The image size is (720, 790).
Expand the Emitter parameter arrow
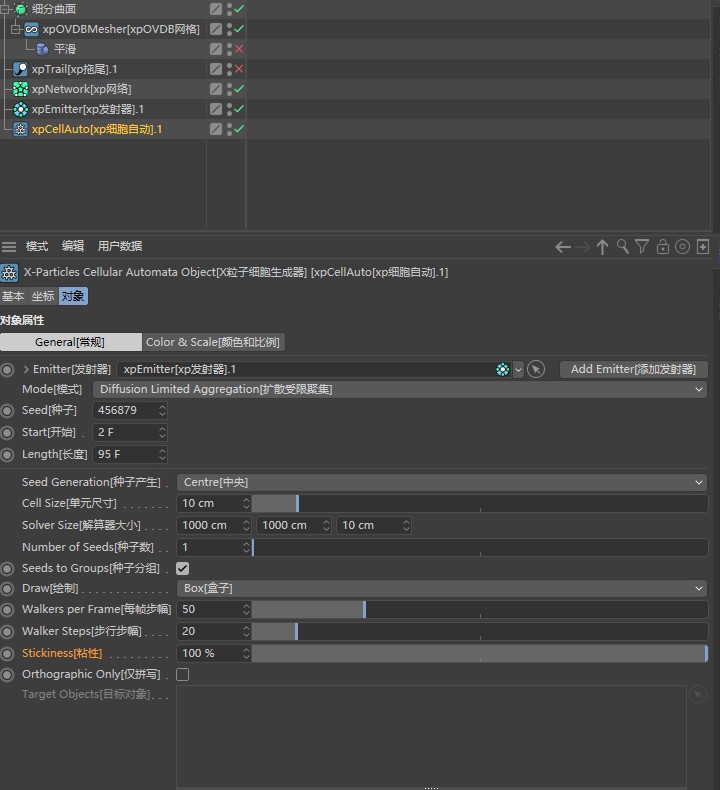pyautogui.click(x=26, y=369)
